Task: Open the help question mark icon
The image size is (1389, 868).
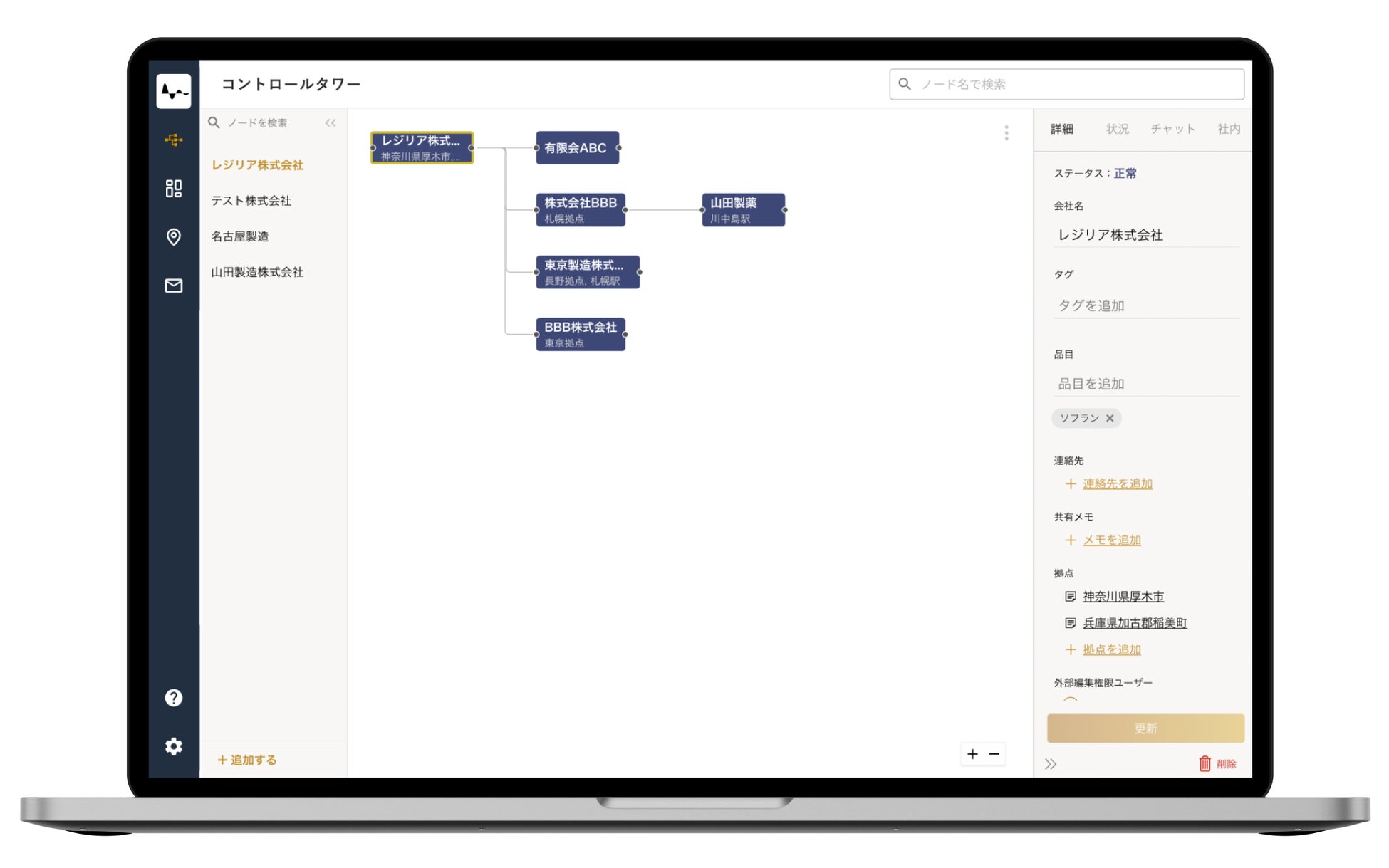Action: pyautogui.click(x=173, y=698)
